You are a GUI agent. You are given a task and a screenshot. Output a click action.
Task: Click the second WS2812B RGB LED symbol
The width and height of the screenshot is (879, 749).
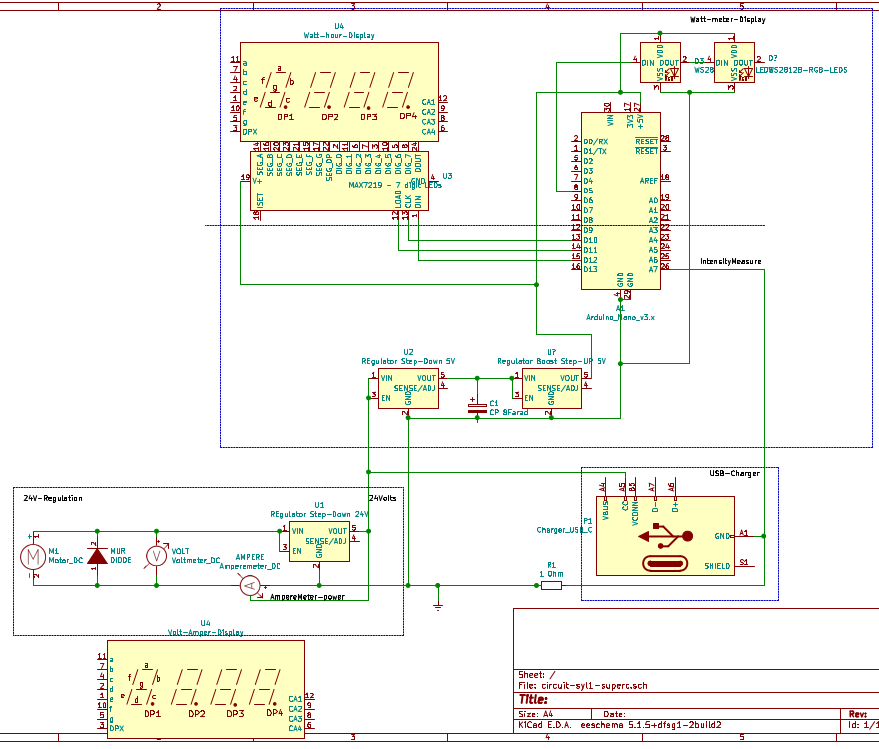(734, 63)
